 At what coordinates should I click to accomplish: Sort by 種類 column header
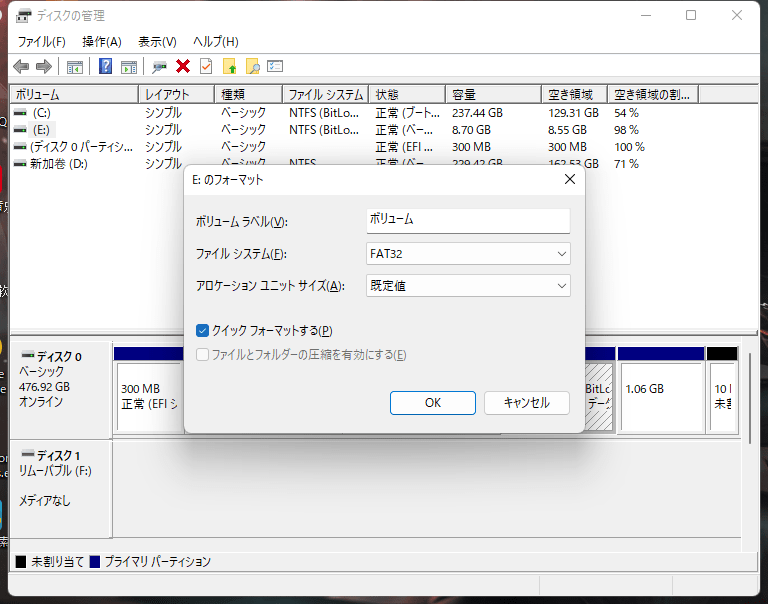click(249, 94)
